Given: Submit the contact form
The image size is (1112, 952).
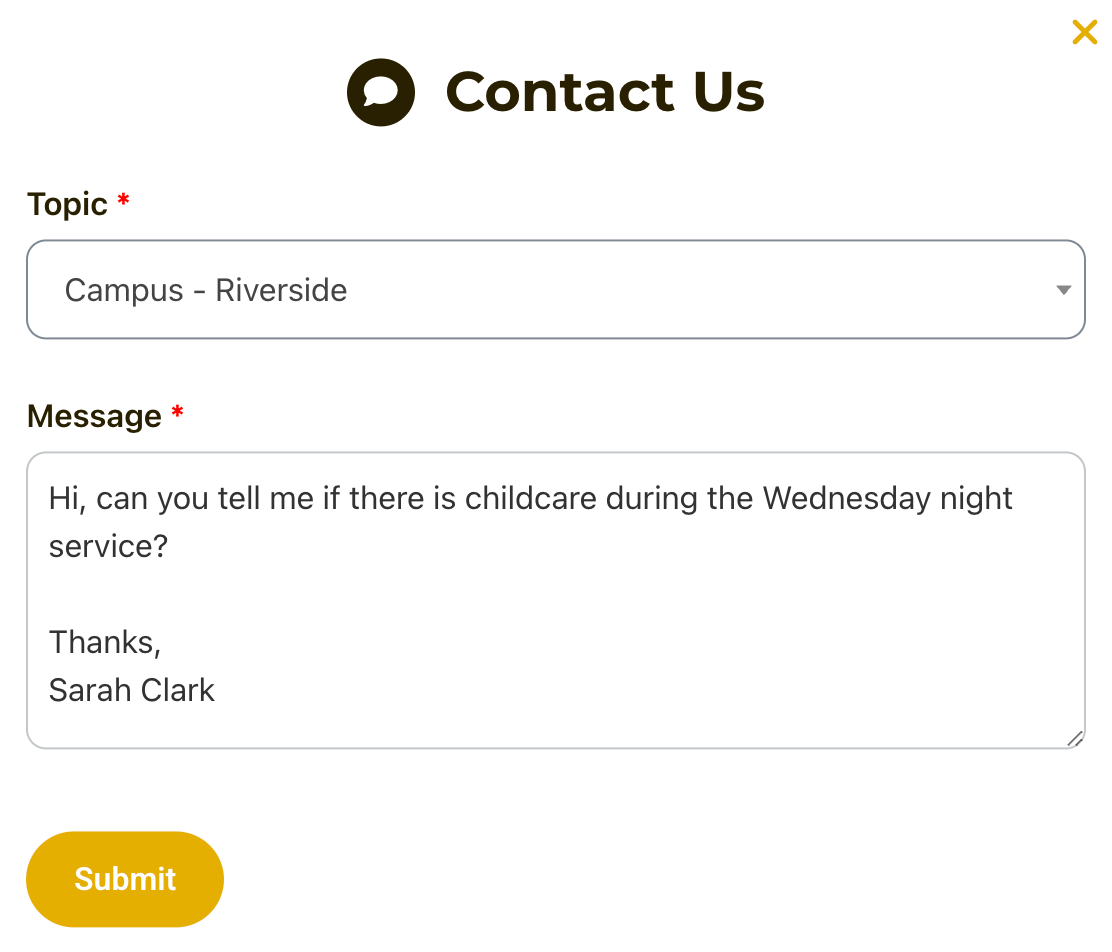Looking at the screenshot, I should [x=125, y=879].
